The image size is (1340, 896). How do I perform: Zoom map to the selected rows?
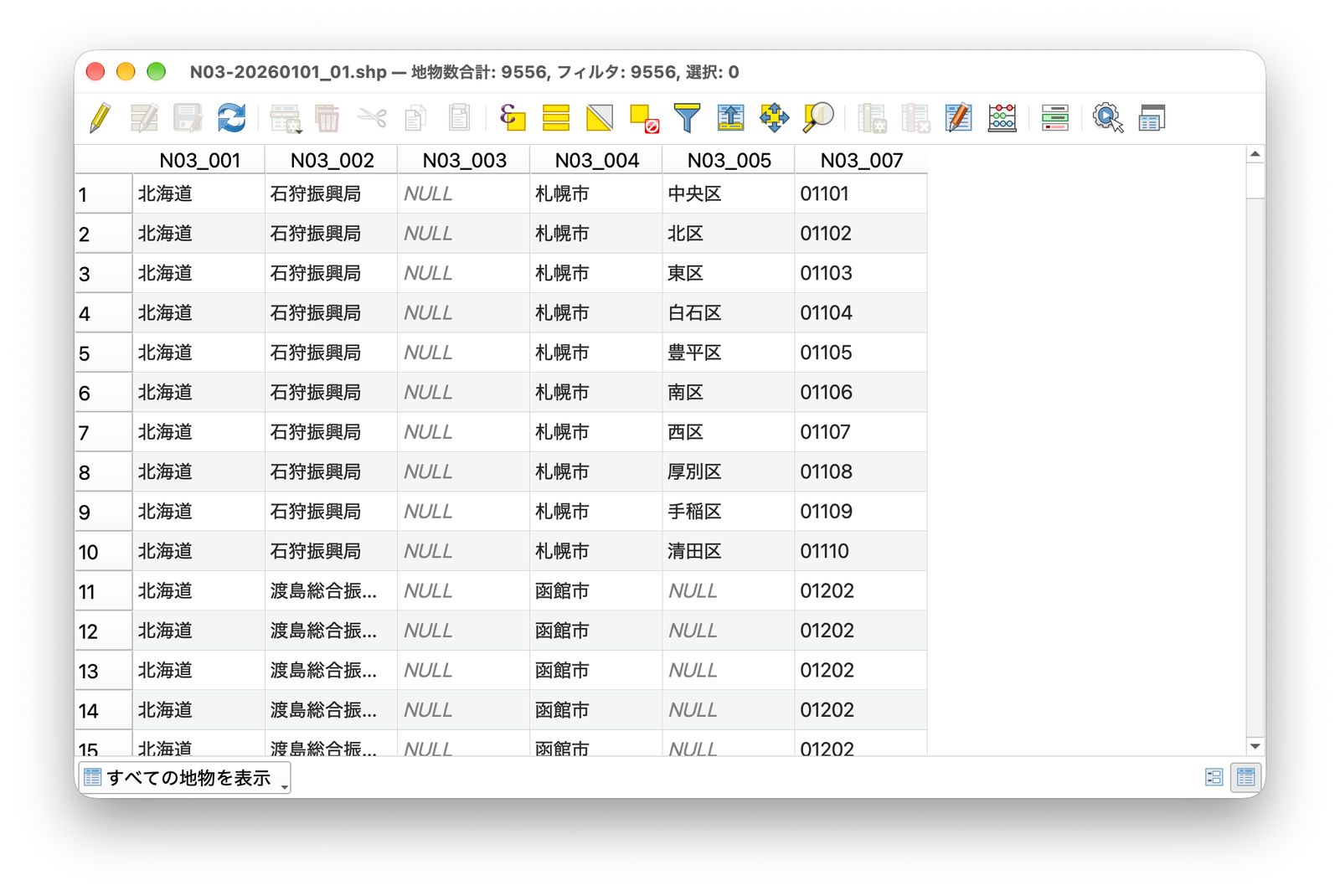[818, 118]
